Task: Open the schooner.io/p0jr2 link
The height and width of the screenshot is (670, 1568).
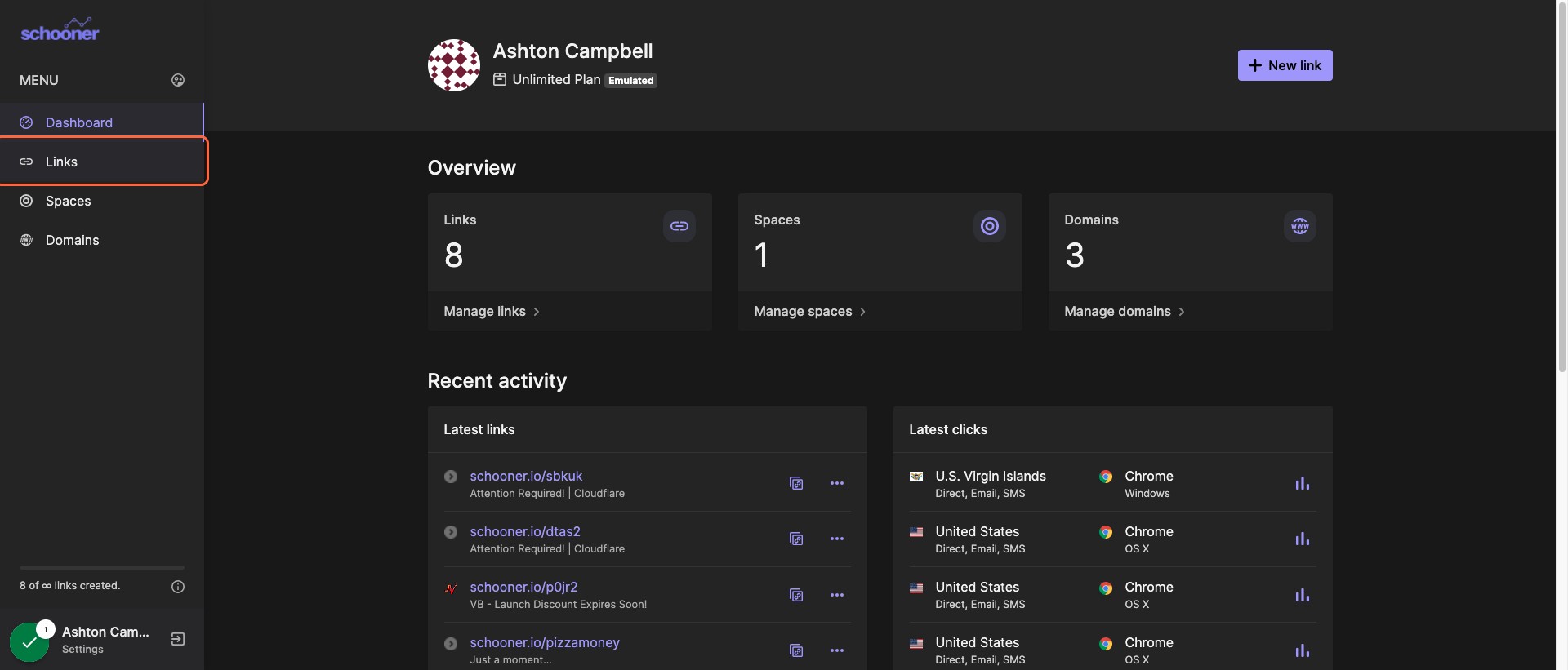Action: tap(523, 587)
